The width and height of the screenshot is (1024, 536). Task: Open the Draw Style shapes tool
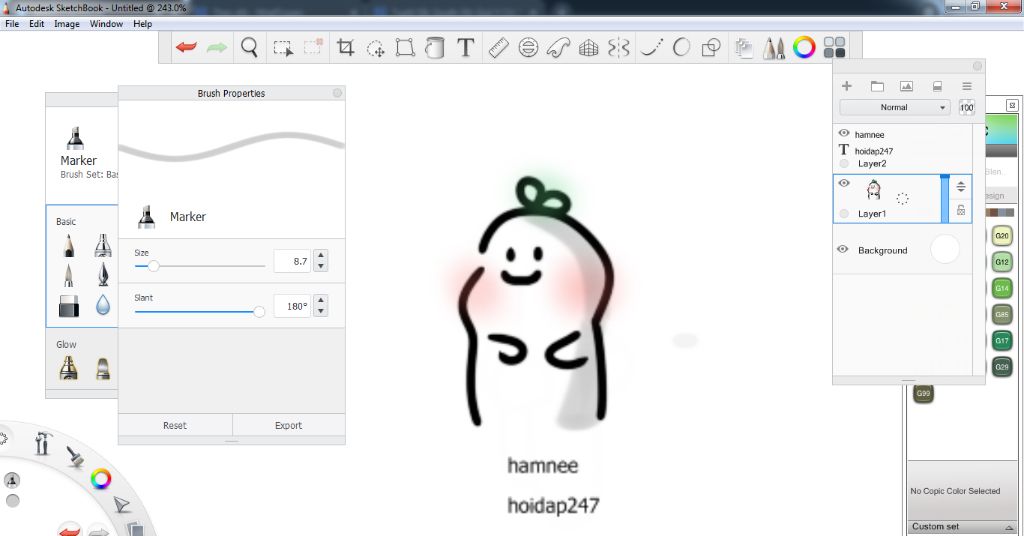[711, 48]
